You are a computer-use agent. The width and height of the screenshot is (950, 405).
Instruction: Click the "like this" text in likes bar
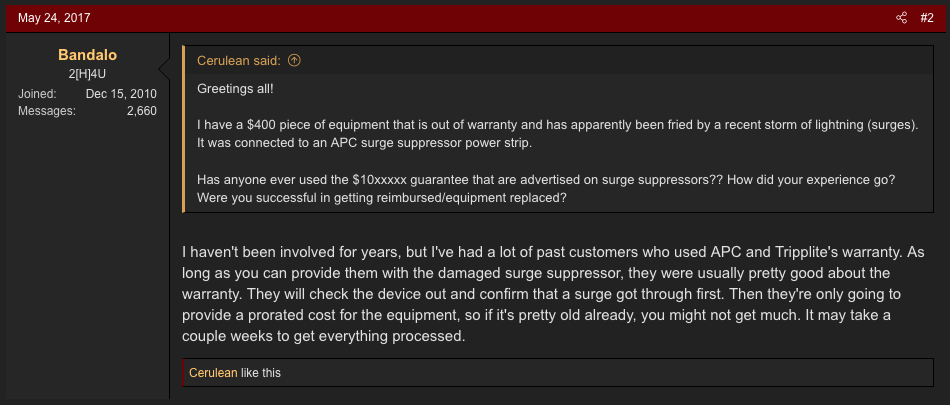[261, 373]
